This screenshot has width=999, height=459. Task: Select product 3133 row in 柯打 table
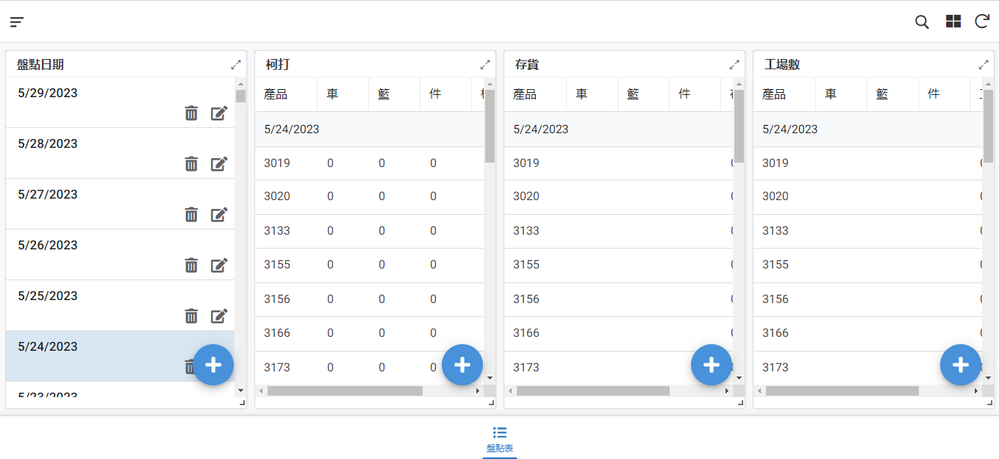pos(370,231)
